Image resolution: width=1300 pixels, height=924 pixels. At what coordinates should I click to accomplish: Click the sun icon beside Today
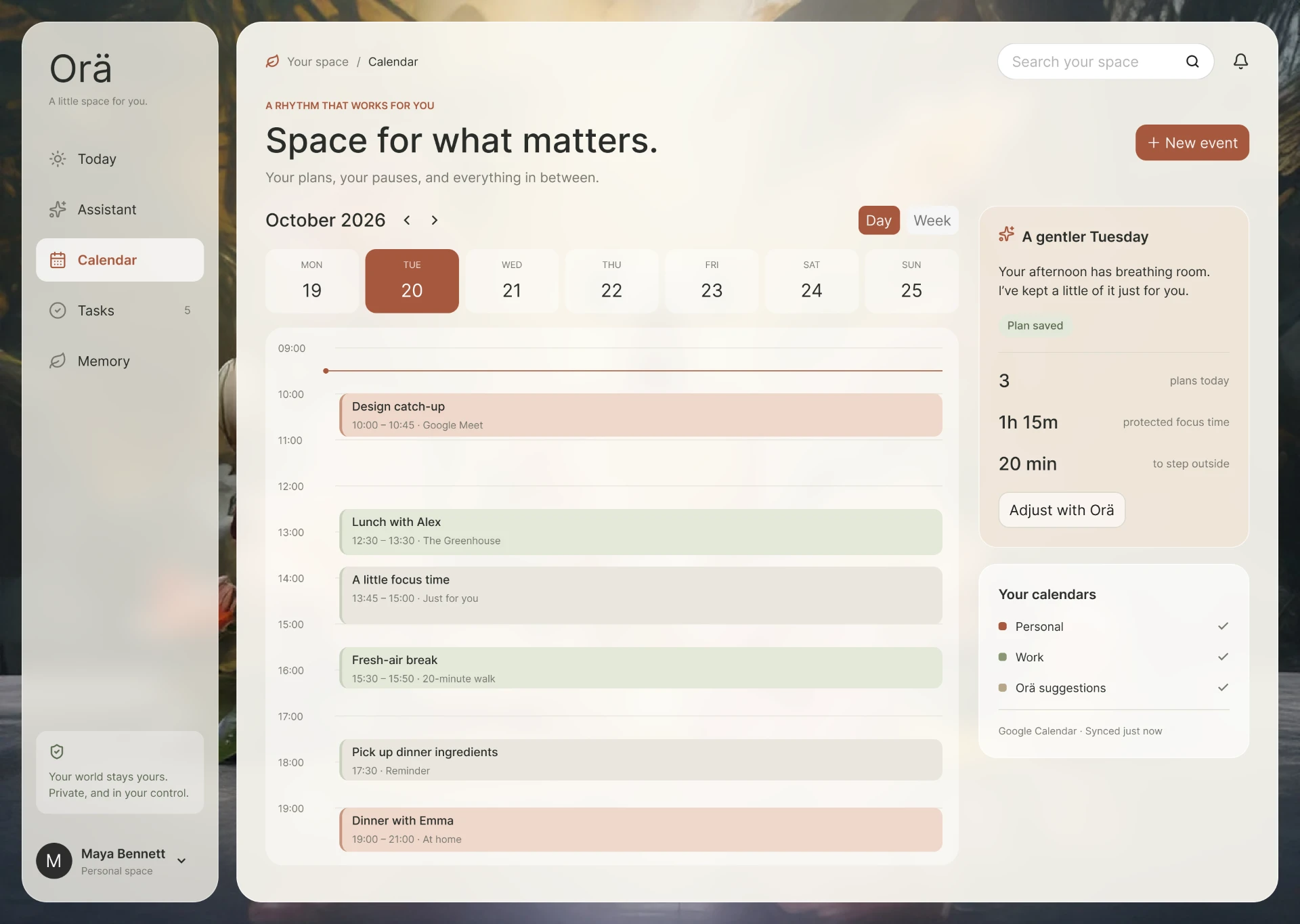58,159
